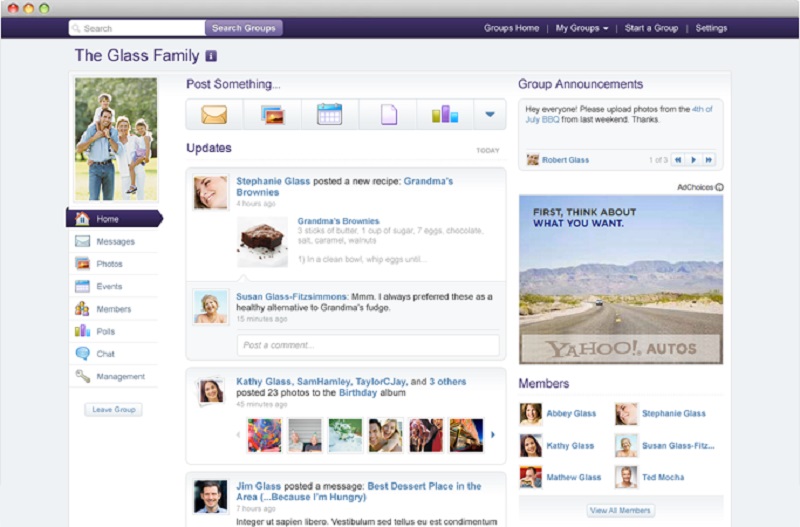Open Members in the sidebar
Screen dimensions: 800x527
[x=113, y=309]
